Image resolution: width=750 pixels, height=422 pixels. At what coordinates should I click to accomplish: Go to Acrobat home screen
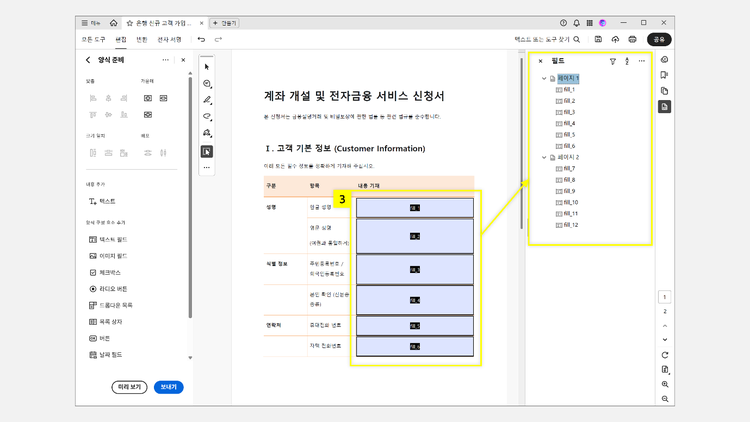point(113,23)
